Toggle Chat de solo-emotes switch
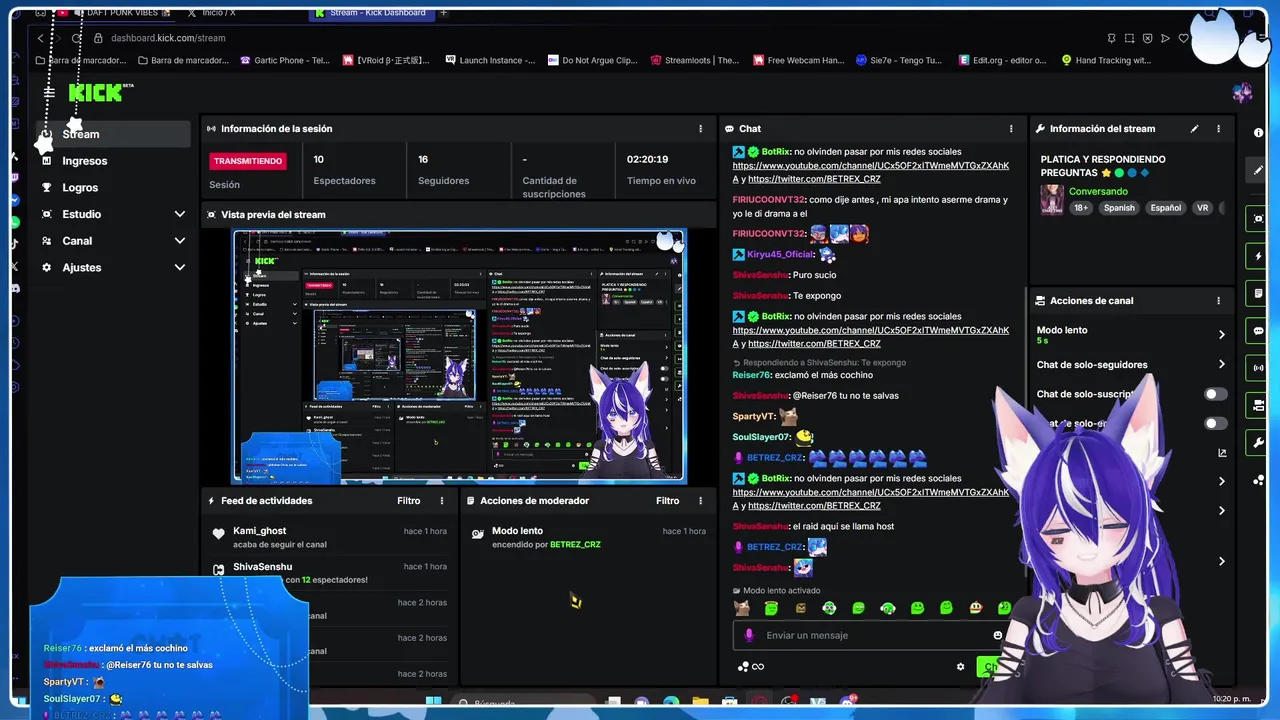 [x=1215, y=424]
